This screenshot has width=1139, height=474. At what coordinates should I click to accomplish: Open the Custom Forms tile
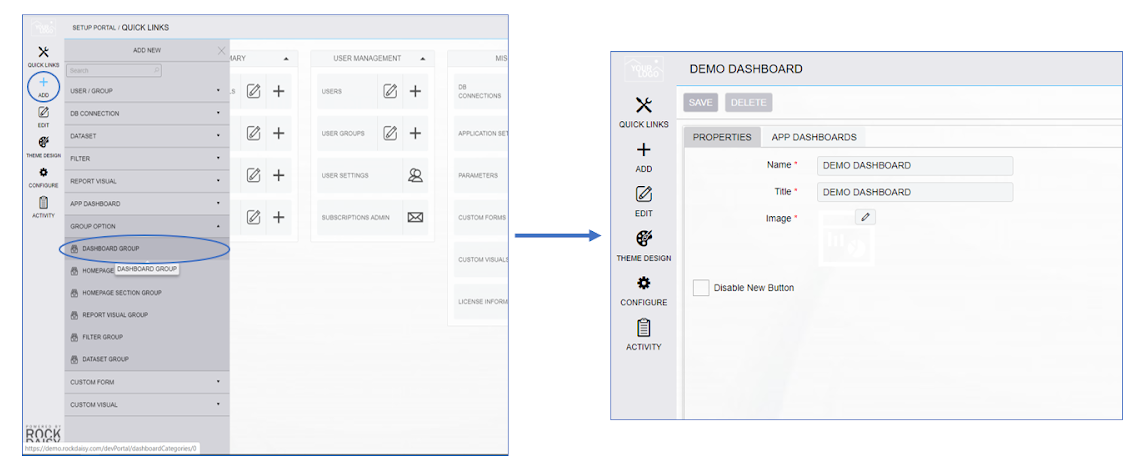tap(481, 217)
